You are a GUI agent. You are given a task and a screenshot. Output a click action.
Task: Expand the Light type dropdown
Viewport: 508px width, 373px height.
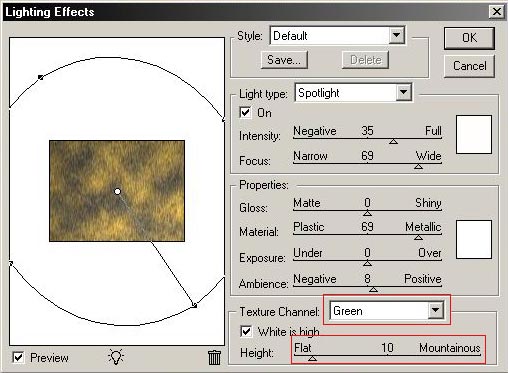(403, 92)
